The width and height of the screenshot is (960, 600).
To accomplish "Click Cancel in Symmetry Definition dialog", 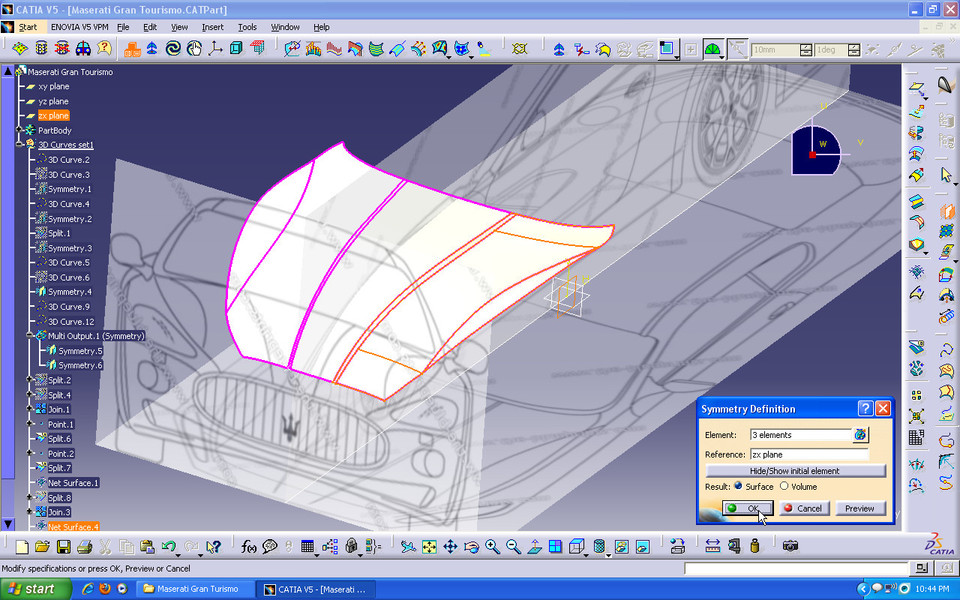I will coord(804,508).
